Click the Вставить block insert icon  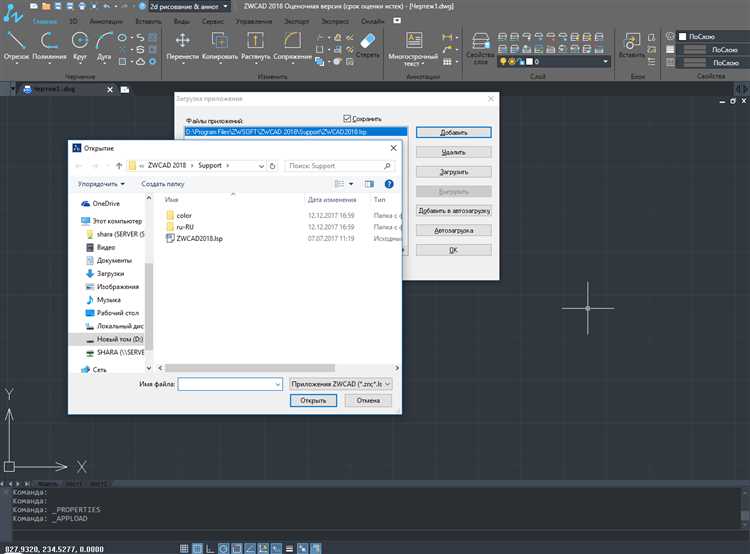pos(632,45)
